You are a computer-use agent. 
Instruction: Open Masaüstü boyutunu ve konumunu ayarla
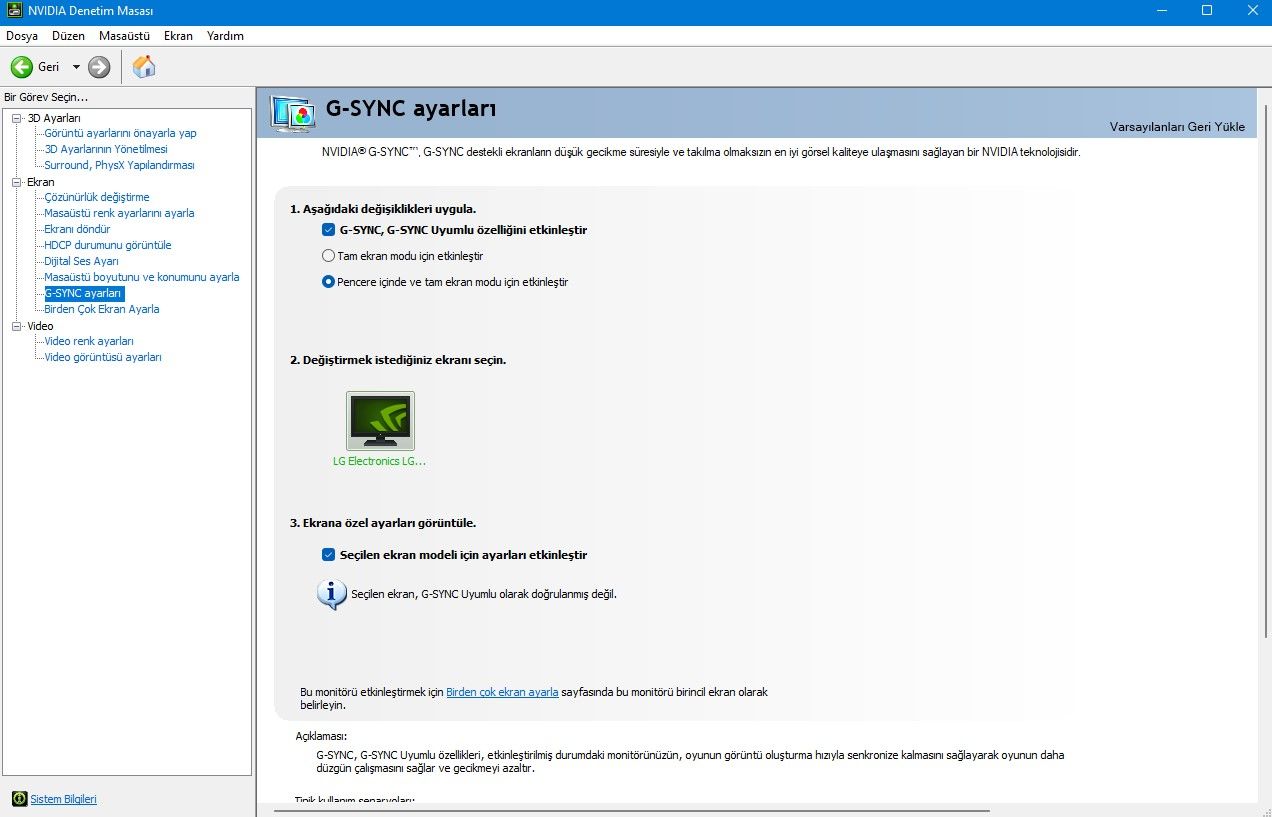[x=142, y=277]
